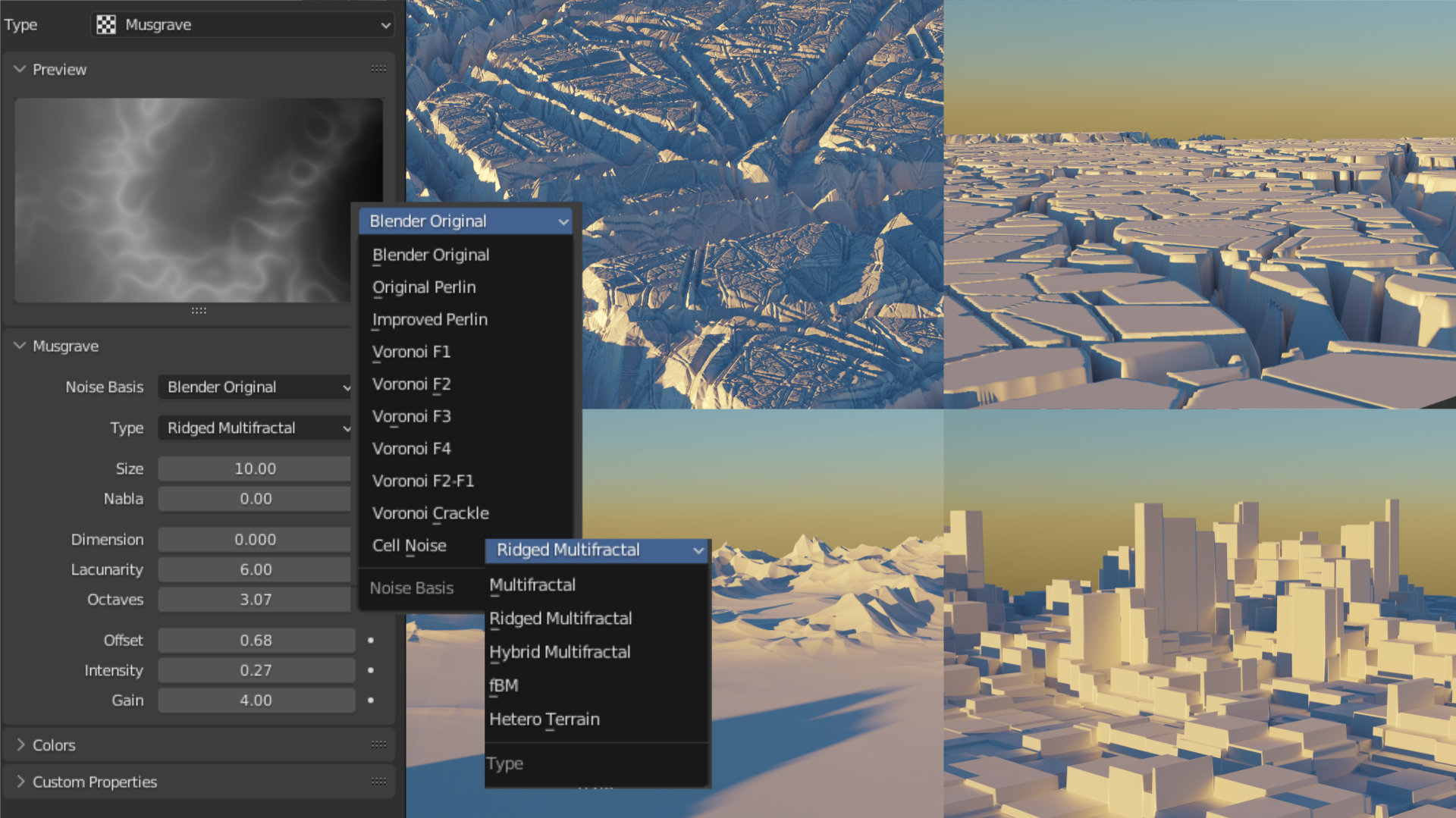The image size is (1456, 818).
Task: Click the Custom Properties panel drag grip
Action: tap(378, 782)
